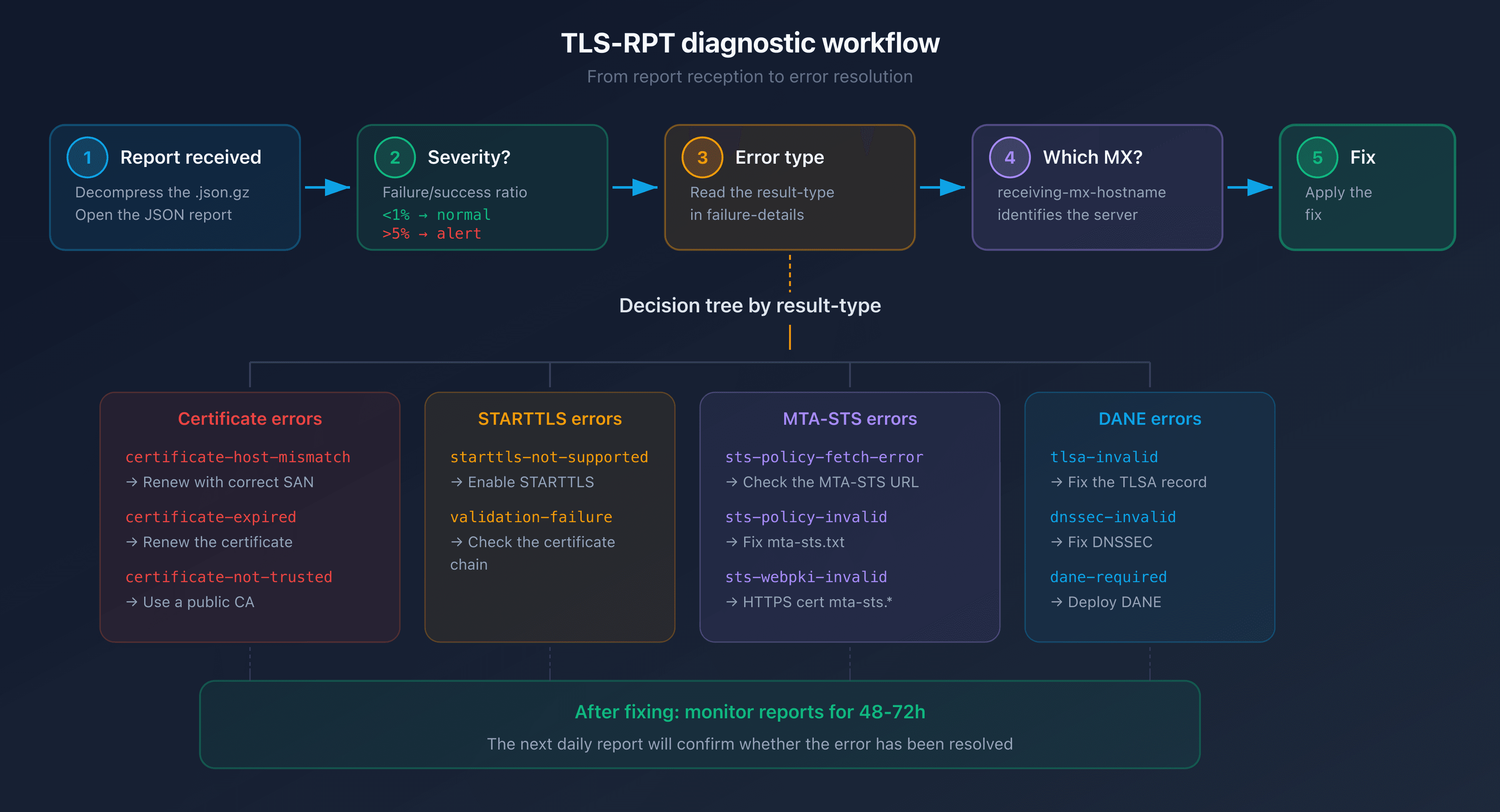Collapse the STARTTLS errors panel
1500x812 pixels.
coord(549,418)
